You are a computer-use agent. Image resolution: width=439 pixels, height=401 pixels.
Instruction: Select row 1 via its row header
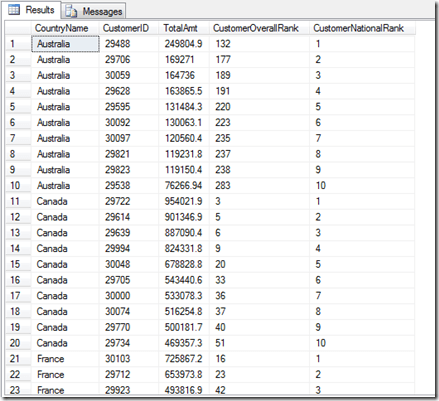click(18, 44)
